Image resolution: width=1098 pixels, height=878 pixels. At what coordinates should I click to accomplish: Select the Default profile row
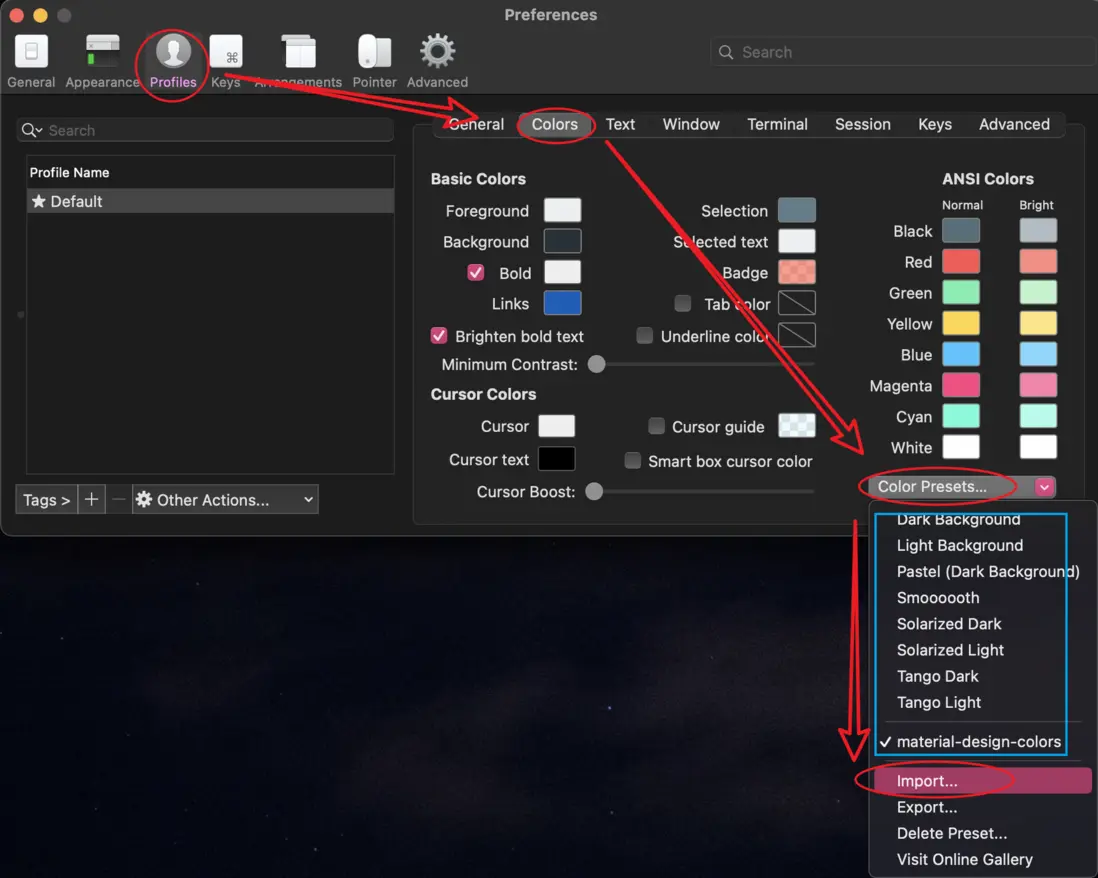[210, 201]
